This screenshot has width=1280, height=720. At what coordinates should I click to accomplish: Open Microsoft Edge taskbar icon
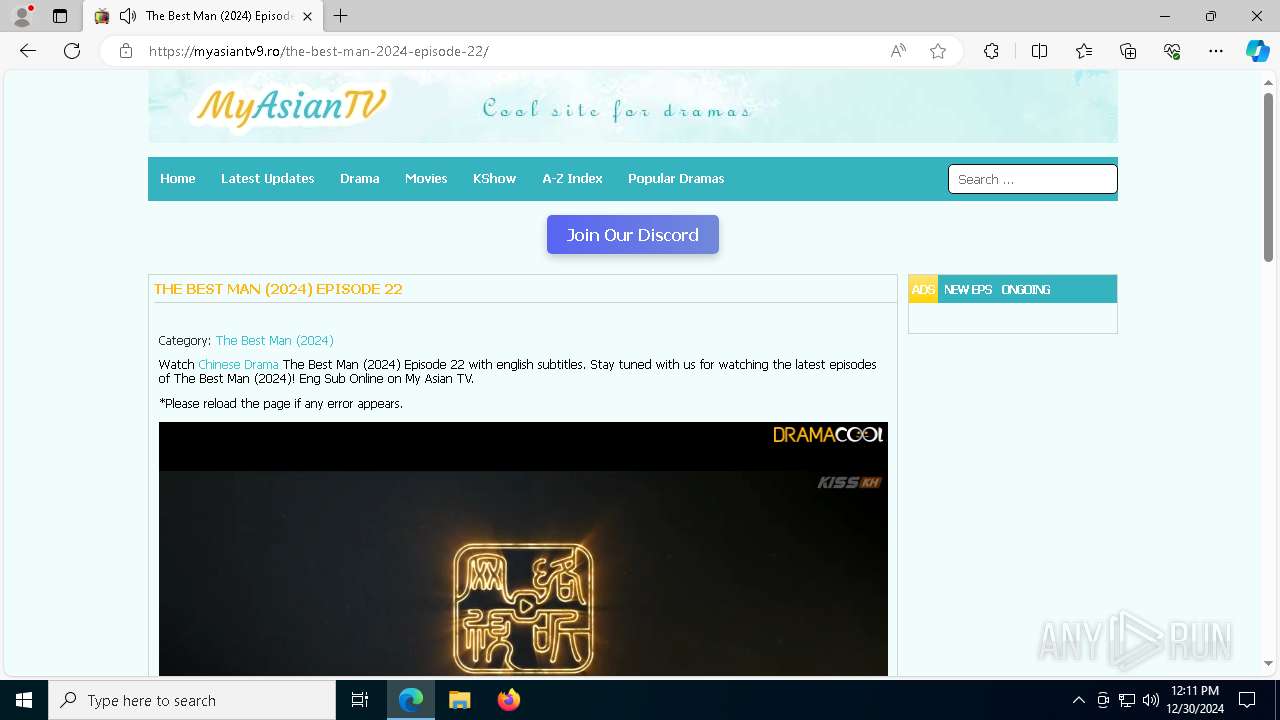pyautogui.click(x=411, y=700)
